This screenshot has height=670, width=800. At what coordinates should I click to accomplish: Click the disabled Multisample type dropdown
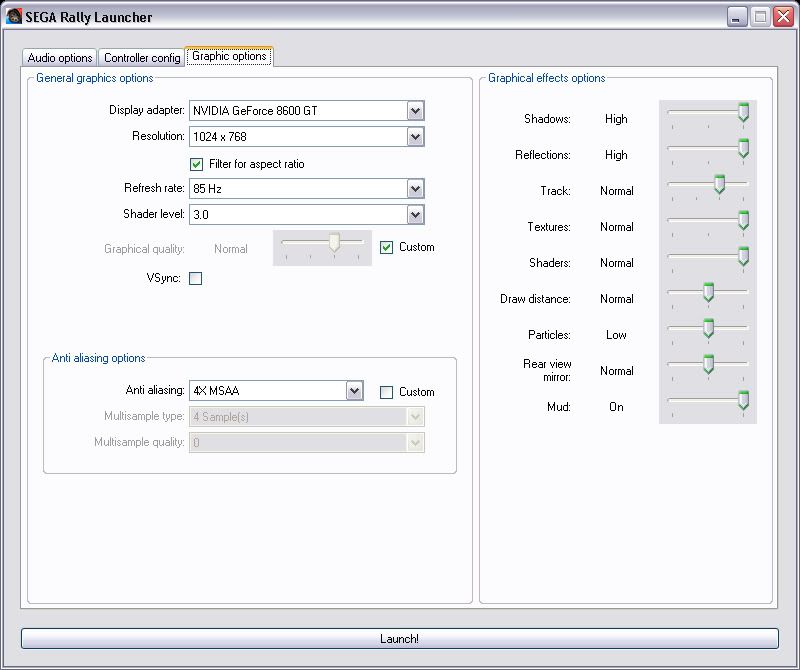click(x=307, y=417)
